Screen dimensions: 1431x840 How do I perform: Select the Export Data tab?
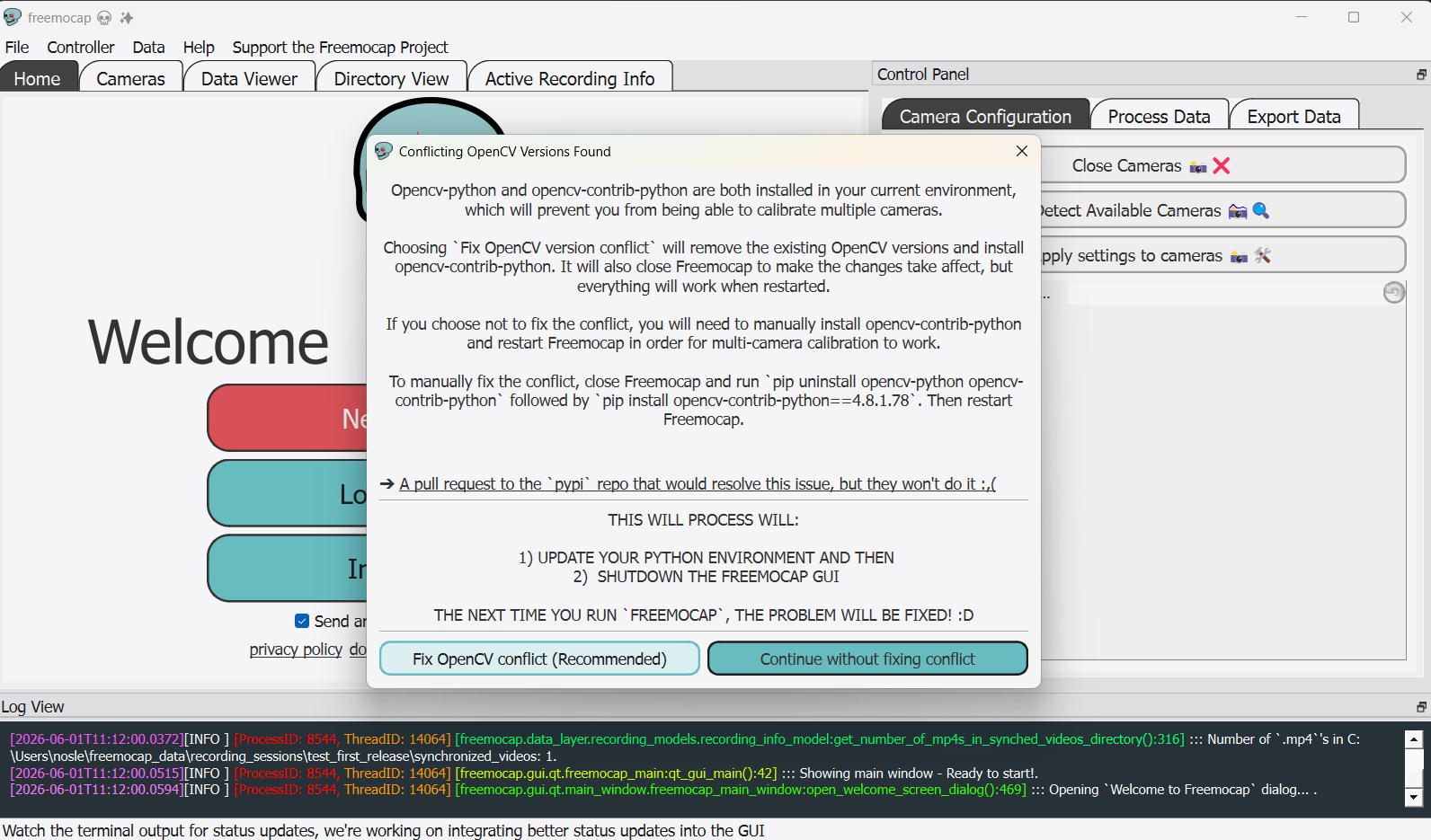[1293, 116]
